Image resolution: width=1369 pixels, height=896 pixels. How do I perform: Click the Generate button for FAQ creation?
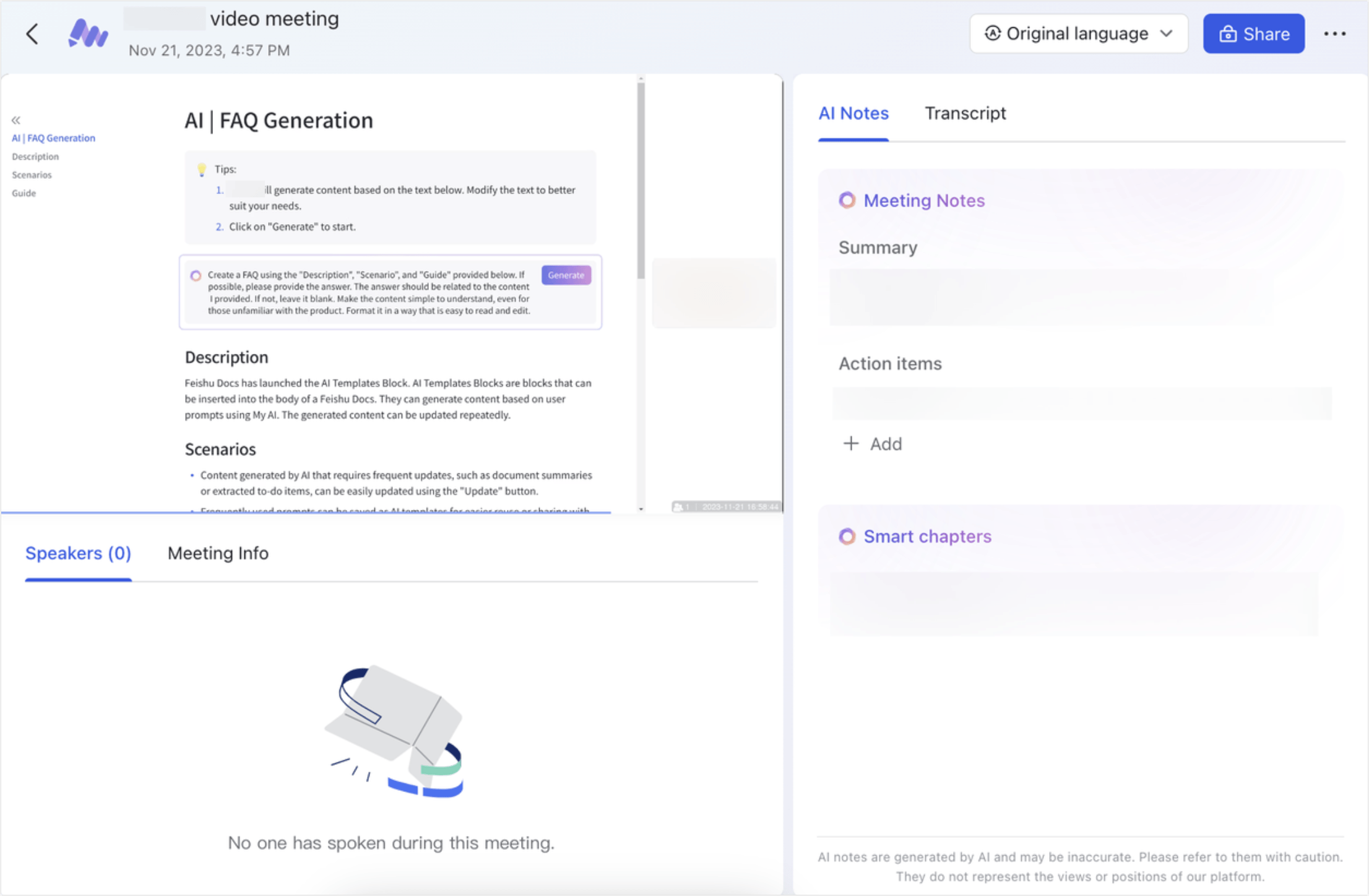click(x=565, y=275)
